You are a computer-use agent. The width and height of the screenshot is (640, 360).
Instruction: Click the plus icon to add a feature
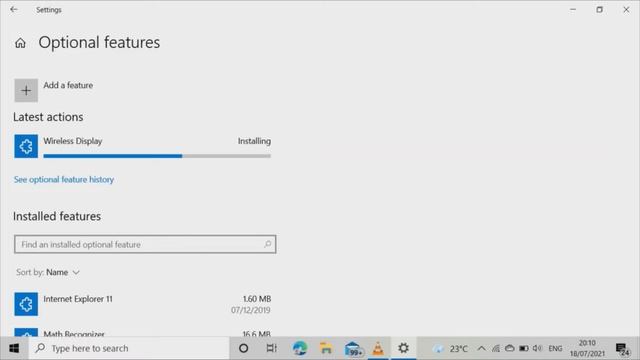[26, 90]
